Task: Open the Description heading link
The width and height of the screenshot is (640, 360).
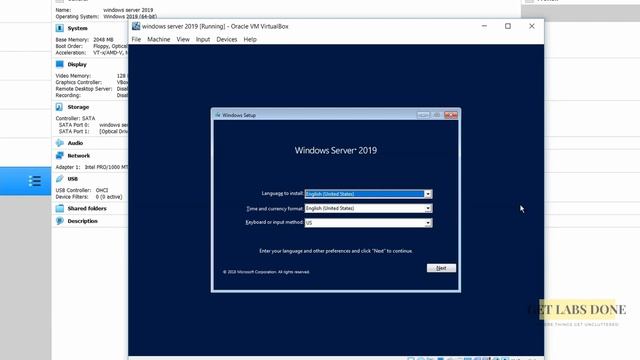Action: pyautogui.click(x=82, y=221)
